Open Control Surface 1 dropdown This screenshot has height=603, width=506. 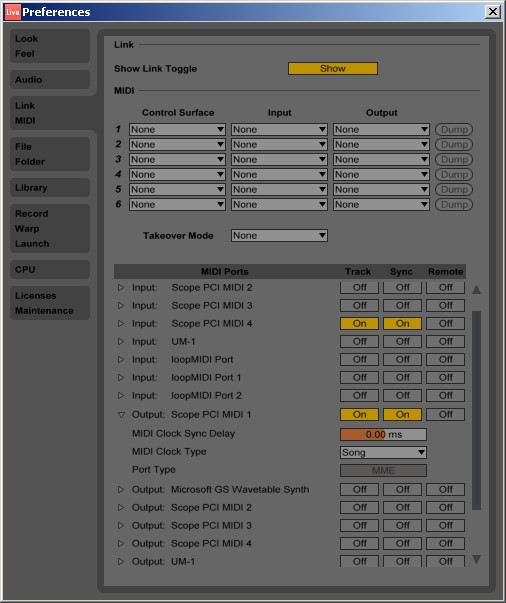(x=177, y=129)
